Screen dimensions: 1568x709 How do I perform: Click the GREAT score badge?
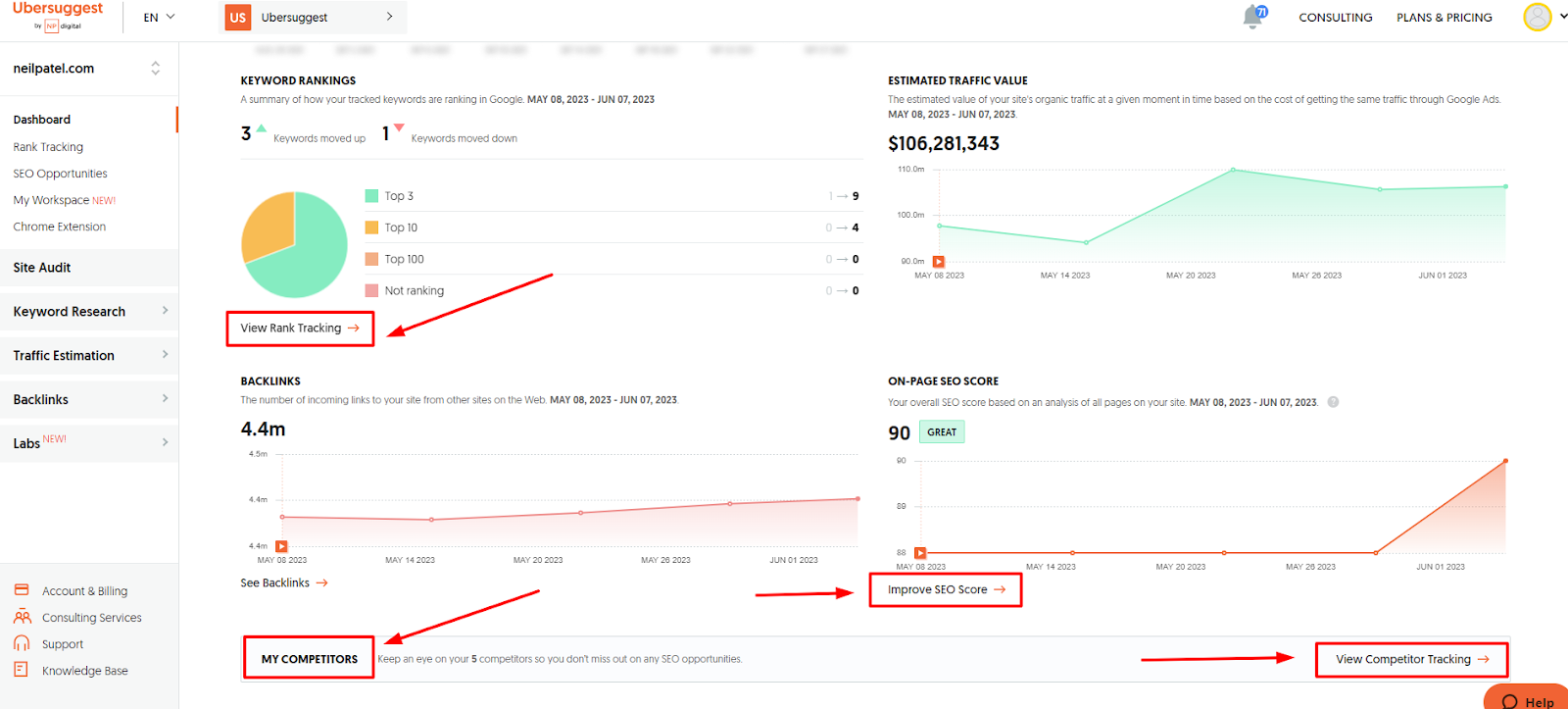point(942,432)
